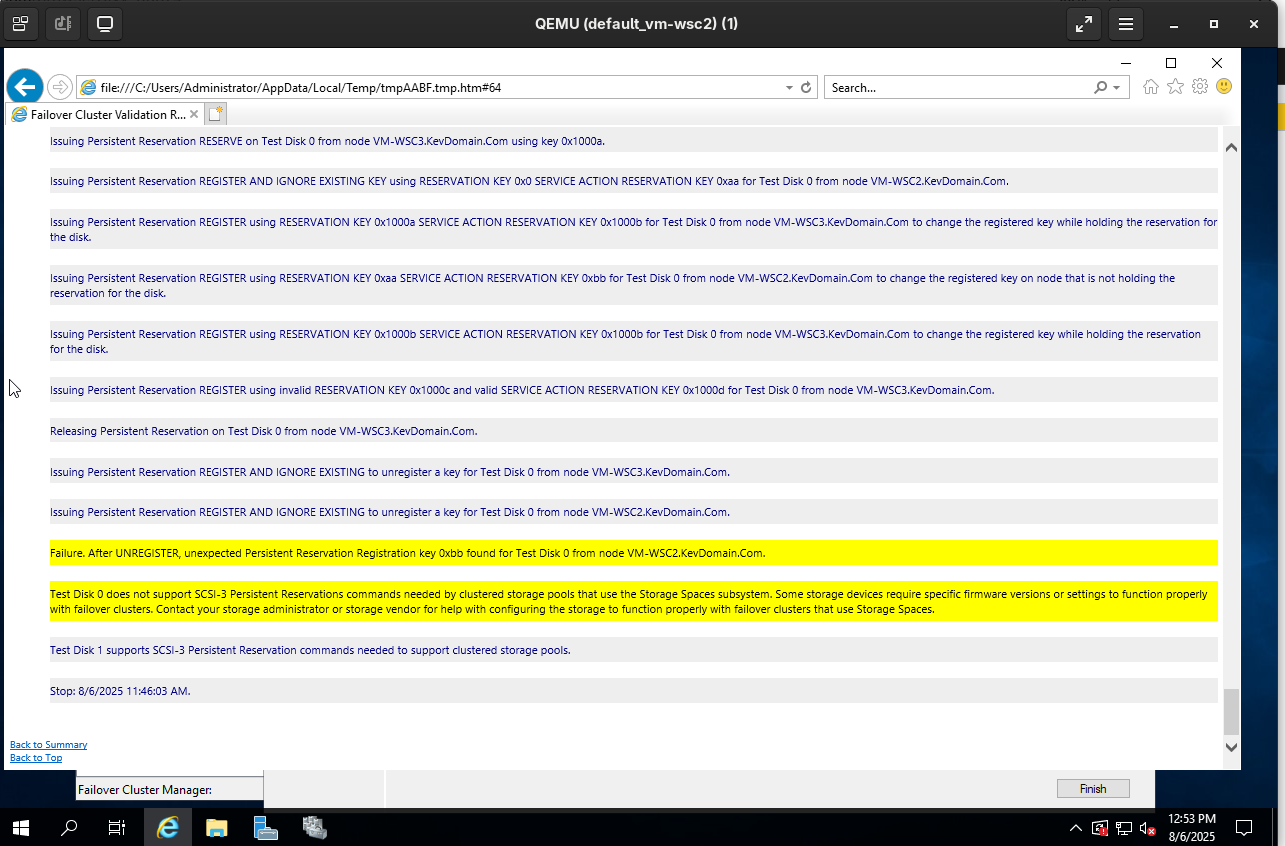Show hidden system tray icons
Viewport: 1285px width, 846px height.
[1076, 829]
